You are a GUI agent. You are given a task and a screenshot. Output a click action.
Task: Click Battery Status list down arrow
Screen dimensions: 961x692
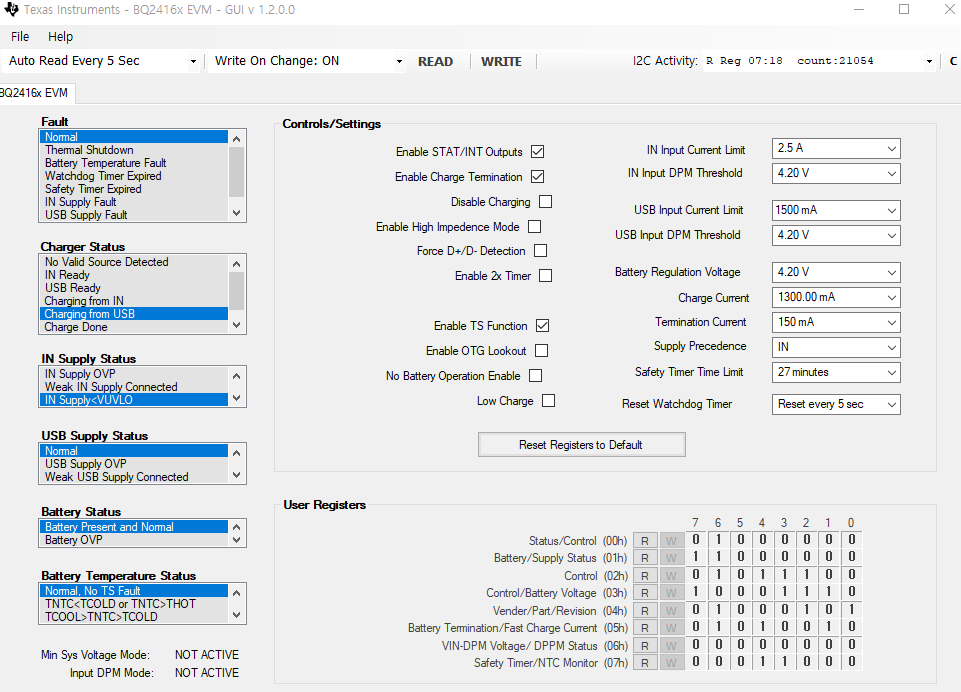pos(237,541)
